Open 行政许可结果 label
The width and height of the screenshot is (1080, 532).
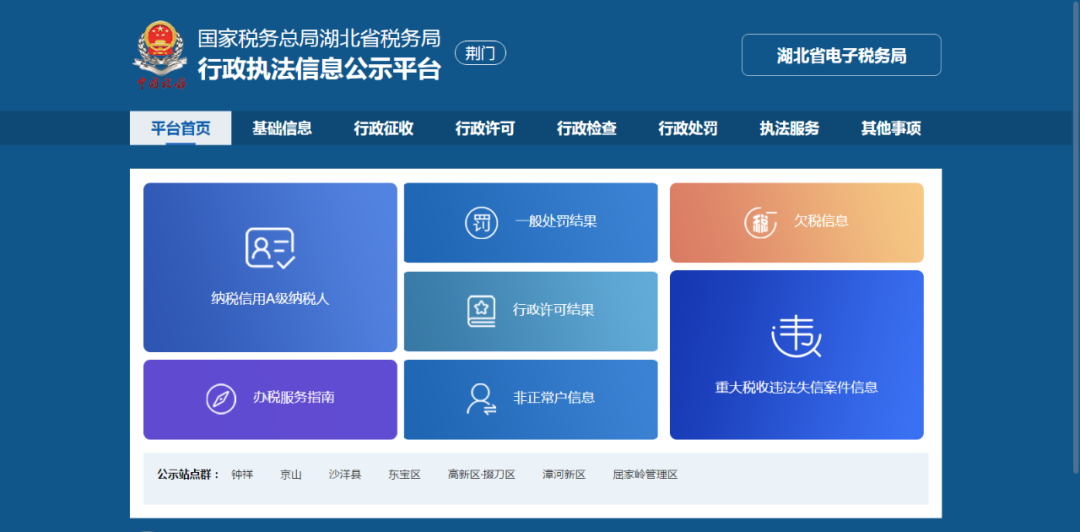coord(553,310)
